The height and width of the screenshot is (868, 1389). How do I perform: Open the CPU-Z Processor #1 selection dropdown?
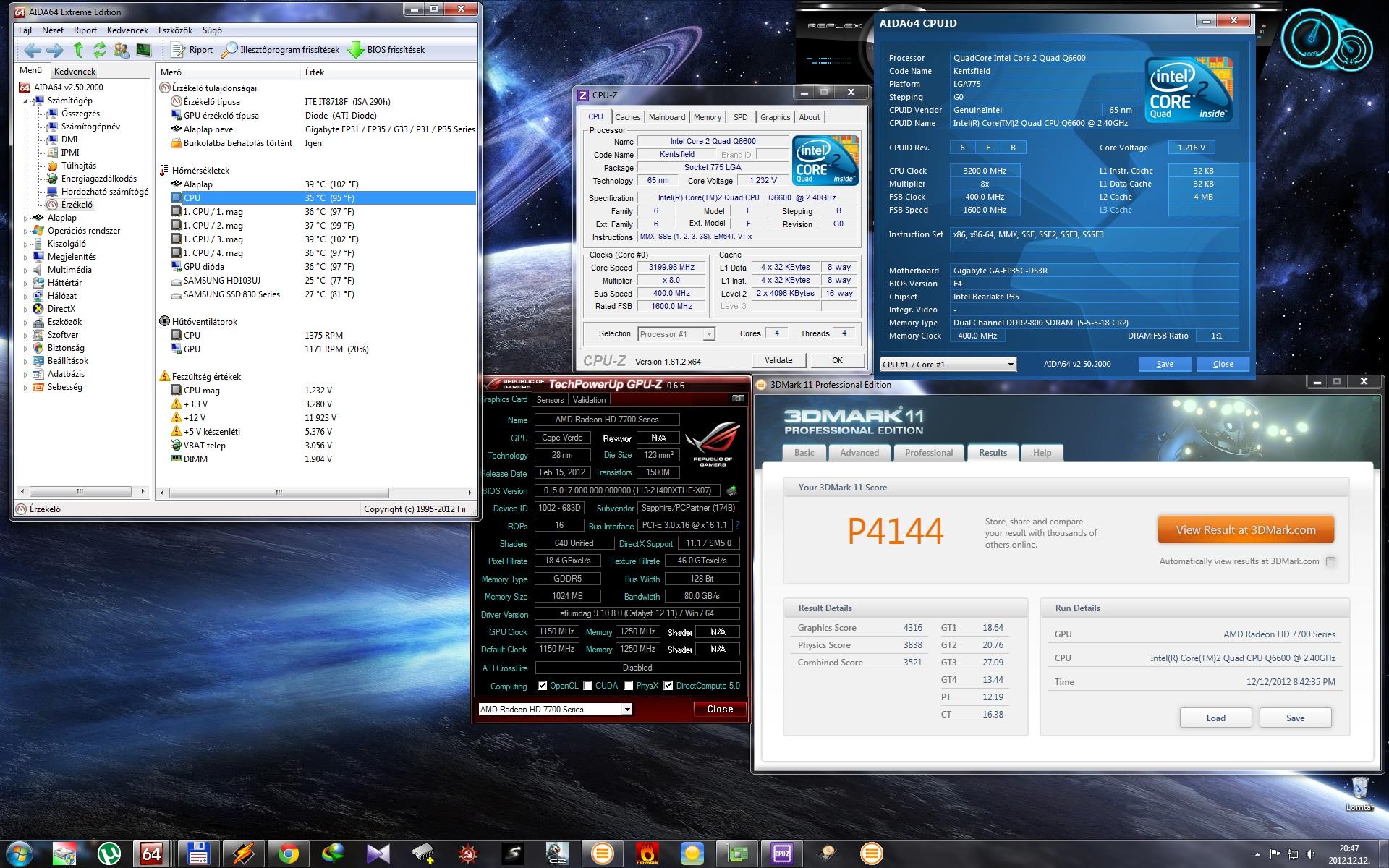coord(676,334)
